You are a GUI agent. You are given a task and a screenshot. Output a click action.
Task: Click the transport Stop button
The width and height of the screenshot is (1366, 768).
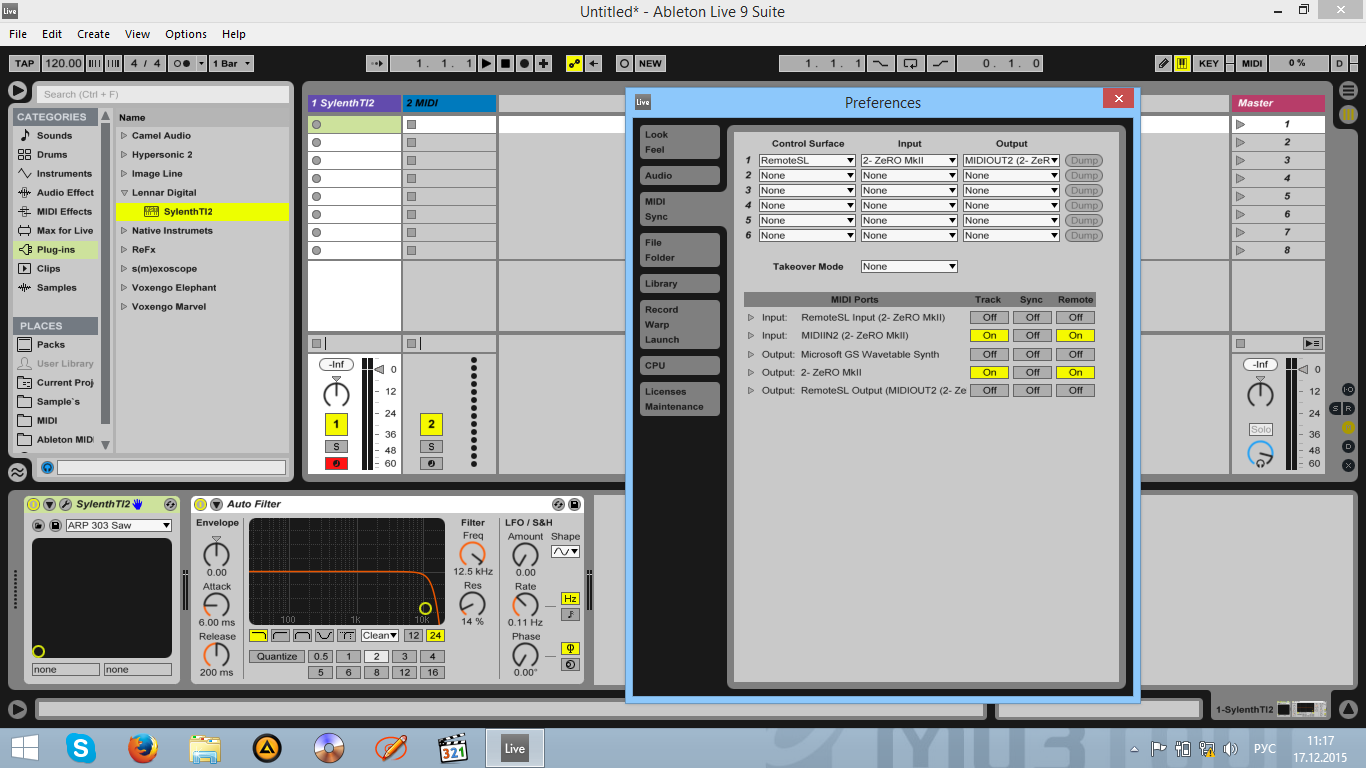tap(505, 63)
